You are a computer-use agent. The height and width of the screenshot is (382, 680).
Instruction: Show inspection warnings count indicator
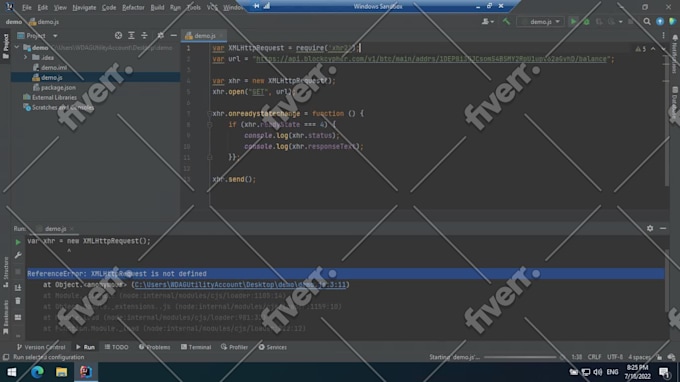coord(641,49)
